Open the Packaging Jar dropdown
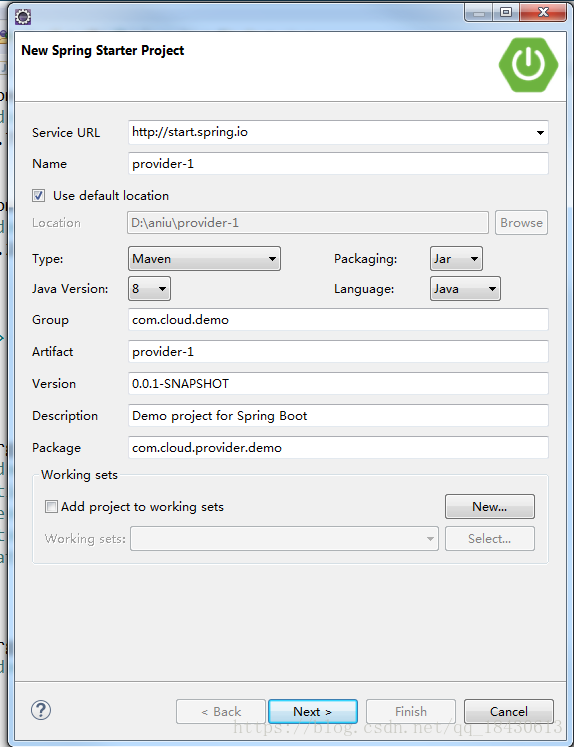The width and height of the screenshot is (574, 747). coord(456,259)
